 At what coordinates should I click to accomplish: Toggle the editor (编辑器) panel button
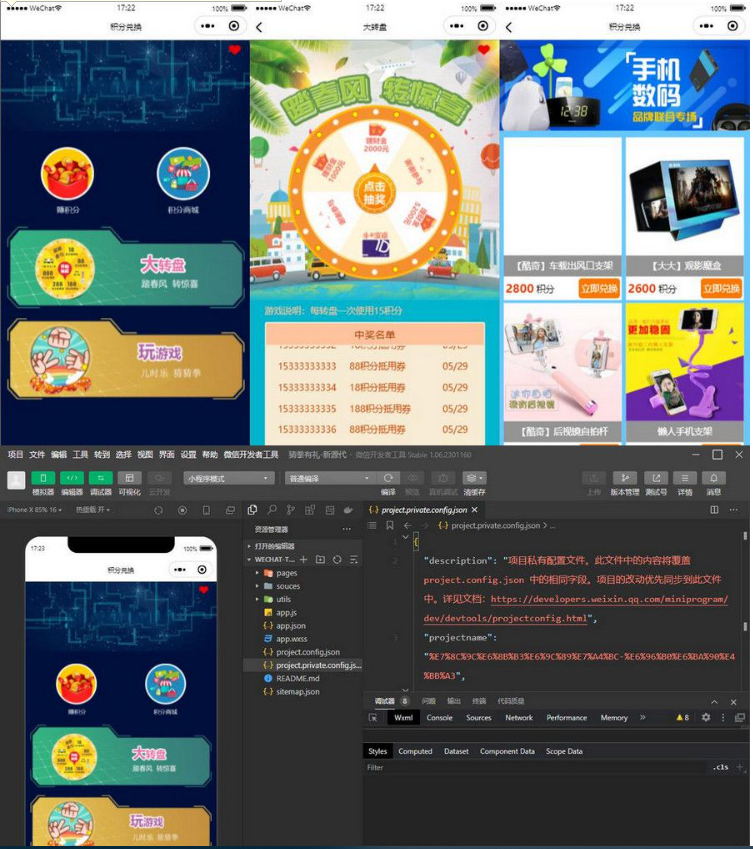click(72, 478)
